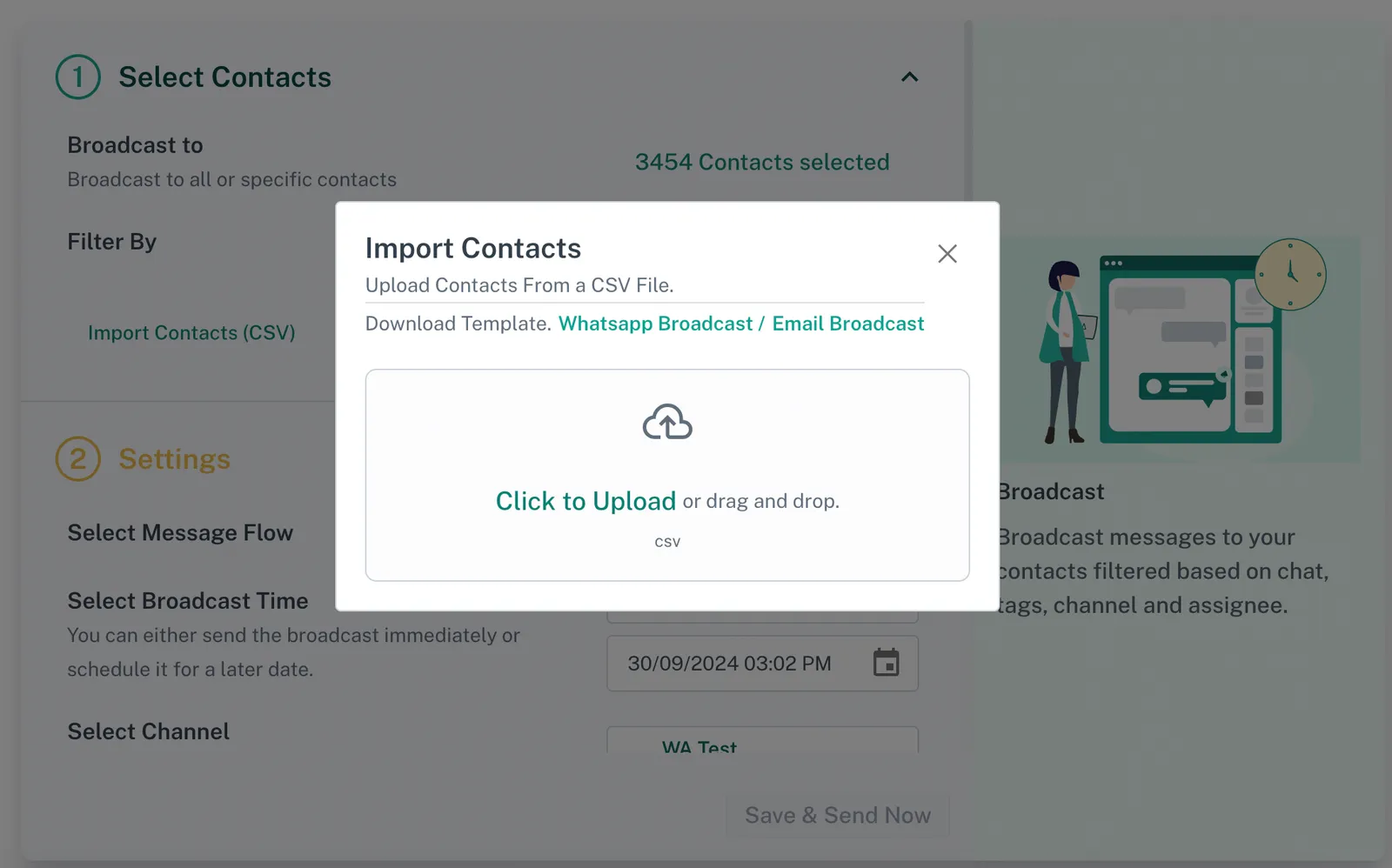Viewport: 1392px width, 868px height.
Task: Open the Import Contacts (CSV) link
Action: point(191,333)
